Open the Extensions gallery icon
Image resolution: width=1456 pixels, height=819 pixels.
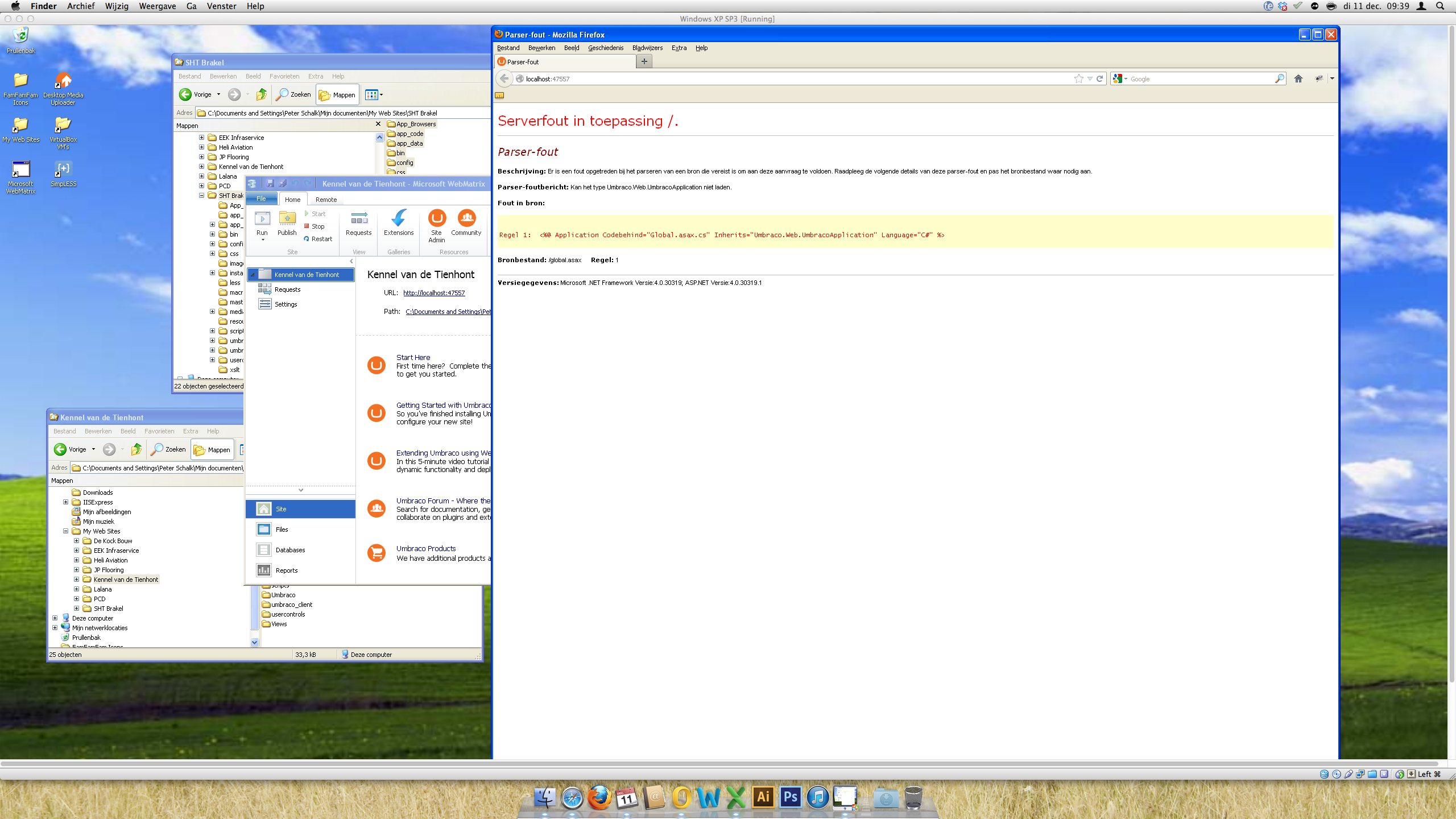399,223
